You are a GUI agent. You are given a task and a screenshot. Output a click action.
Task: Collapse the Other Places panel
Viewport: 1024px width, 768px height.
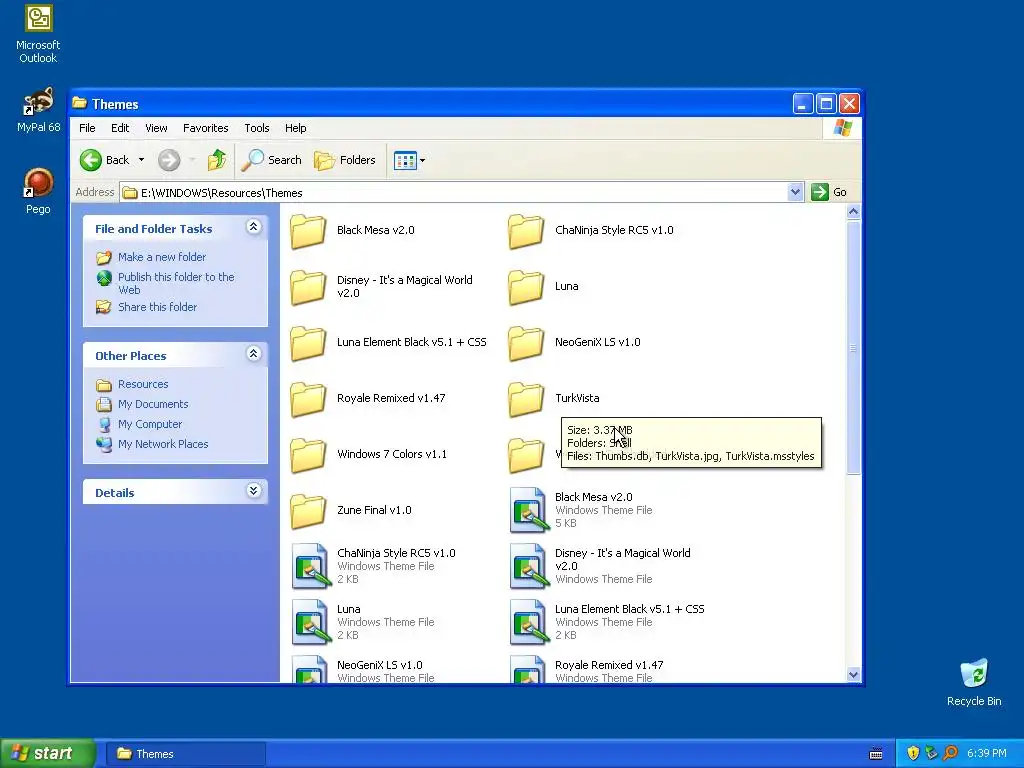pyautogui.click(x=253, y=354)
